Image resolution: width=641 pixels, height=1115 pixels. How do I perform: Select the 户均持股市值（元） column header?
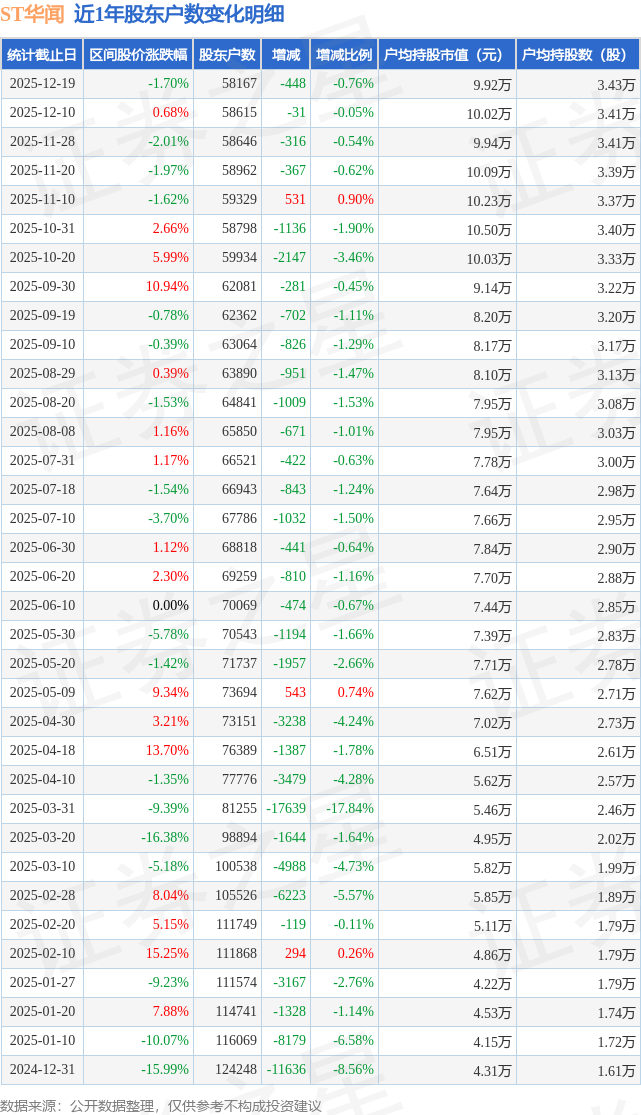(446, 55)
